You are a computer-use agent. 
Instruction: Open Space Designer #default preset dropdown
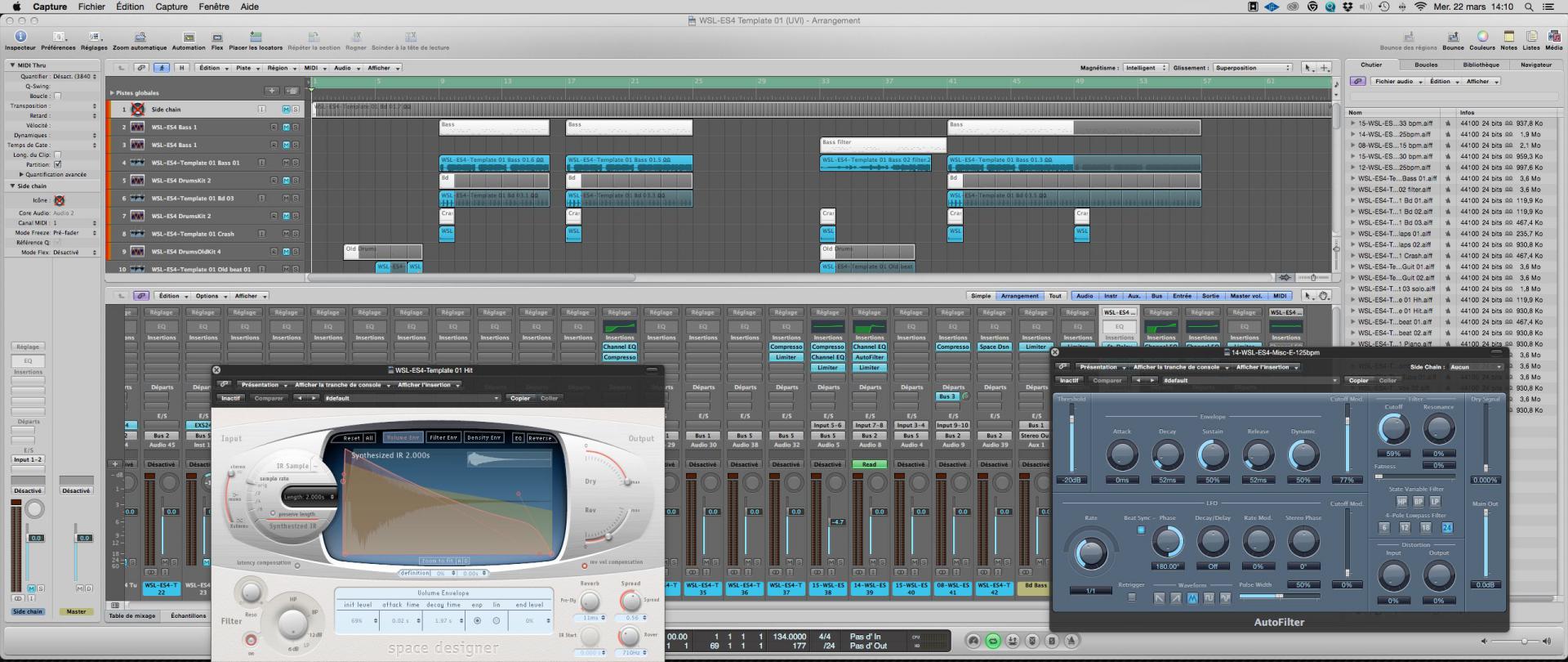[412, 398]
